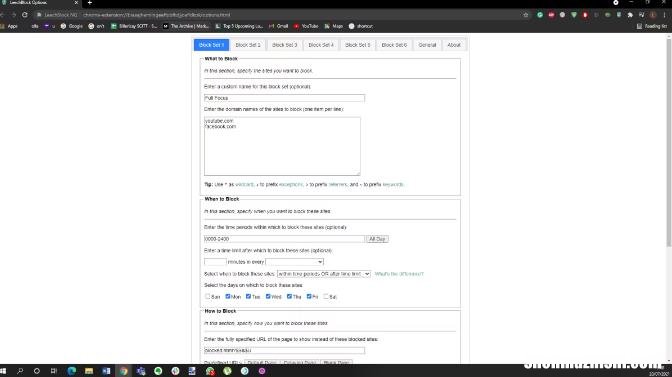Open the 'wildcard' help link in the tip
The image size is (672, 377).
245,185
